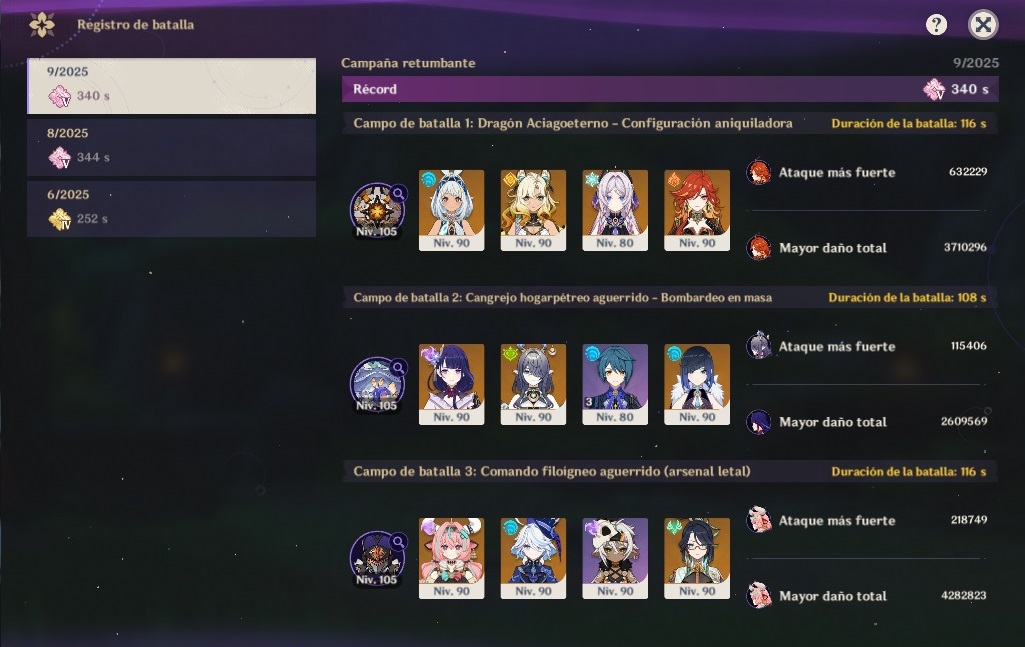
Task: Select the 8/2025 record with 344 s
Action: point(171,147)
